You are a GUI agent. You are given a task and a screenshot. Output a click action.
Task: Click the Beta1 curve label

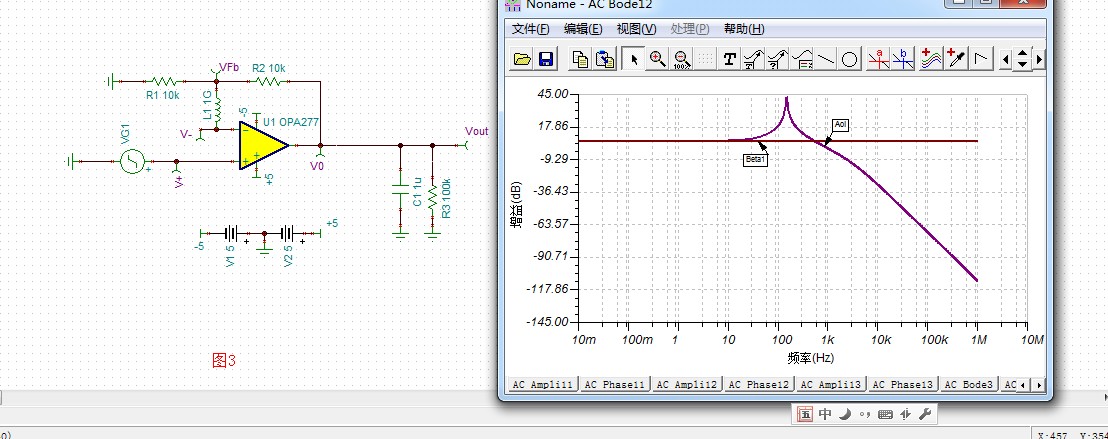[x=755, y=160]
